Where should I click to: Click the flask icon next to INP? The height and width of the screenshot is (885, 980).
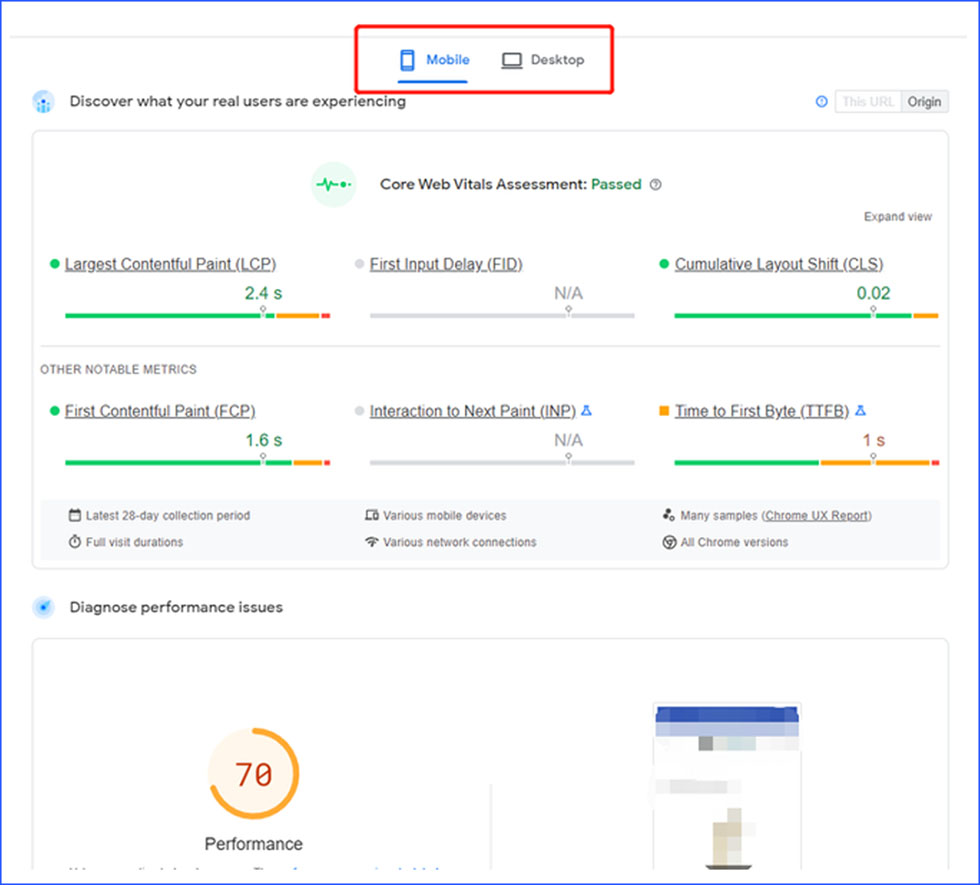(587, 411)
